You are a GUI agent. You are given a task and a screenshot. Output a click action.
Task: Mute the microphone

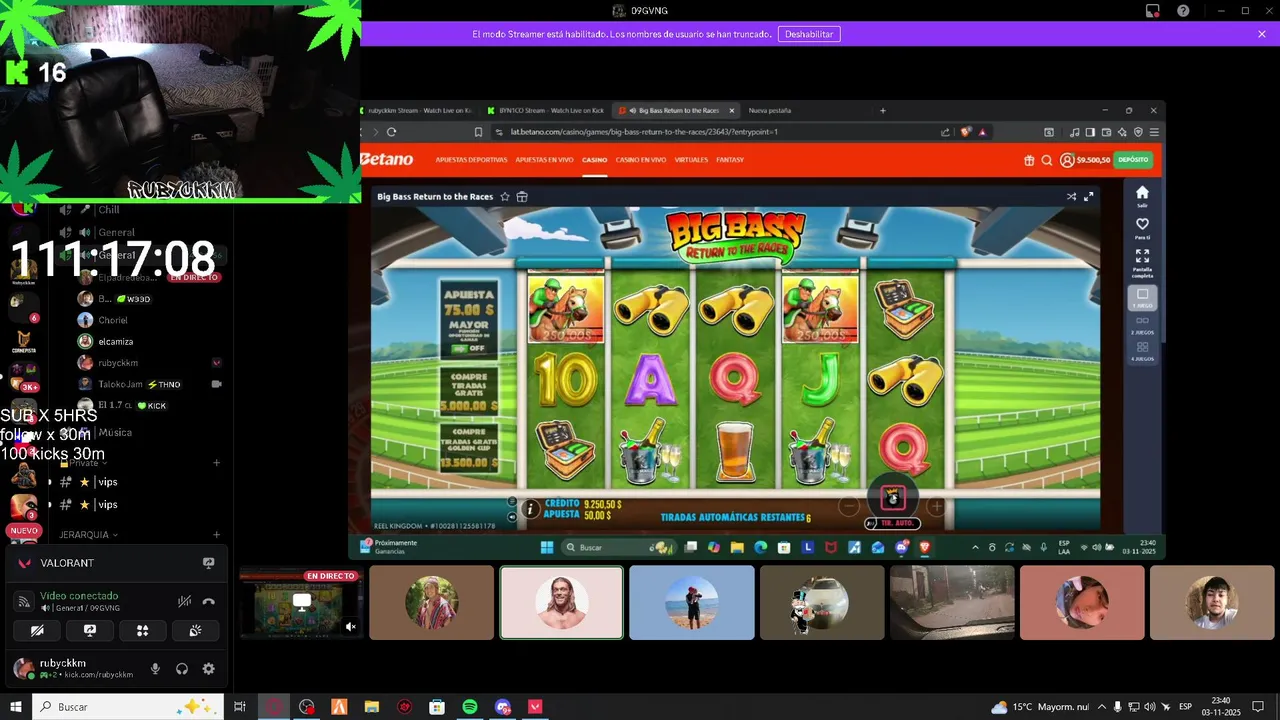click(155, 669)
